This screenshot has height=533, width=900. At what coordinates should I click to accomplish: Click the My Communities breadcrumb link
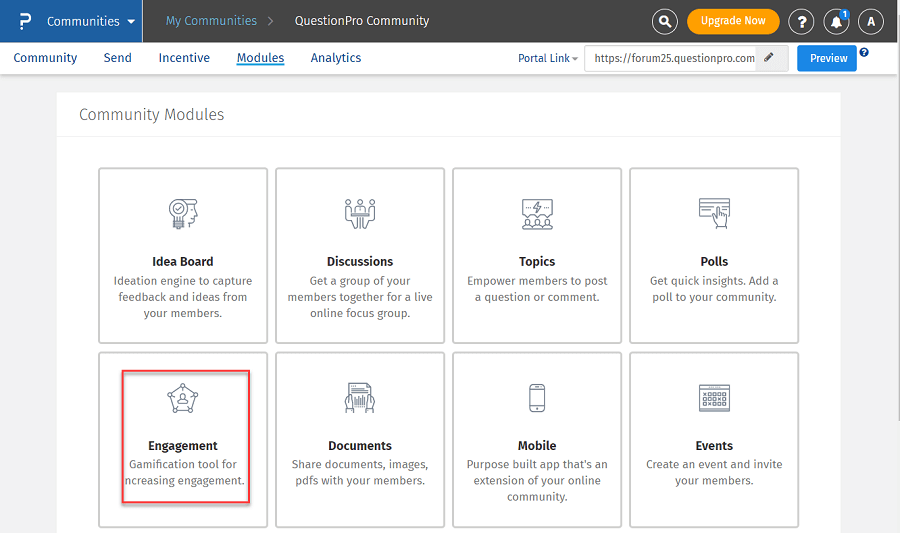pyautogui.click(x=210, y=21)
